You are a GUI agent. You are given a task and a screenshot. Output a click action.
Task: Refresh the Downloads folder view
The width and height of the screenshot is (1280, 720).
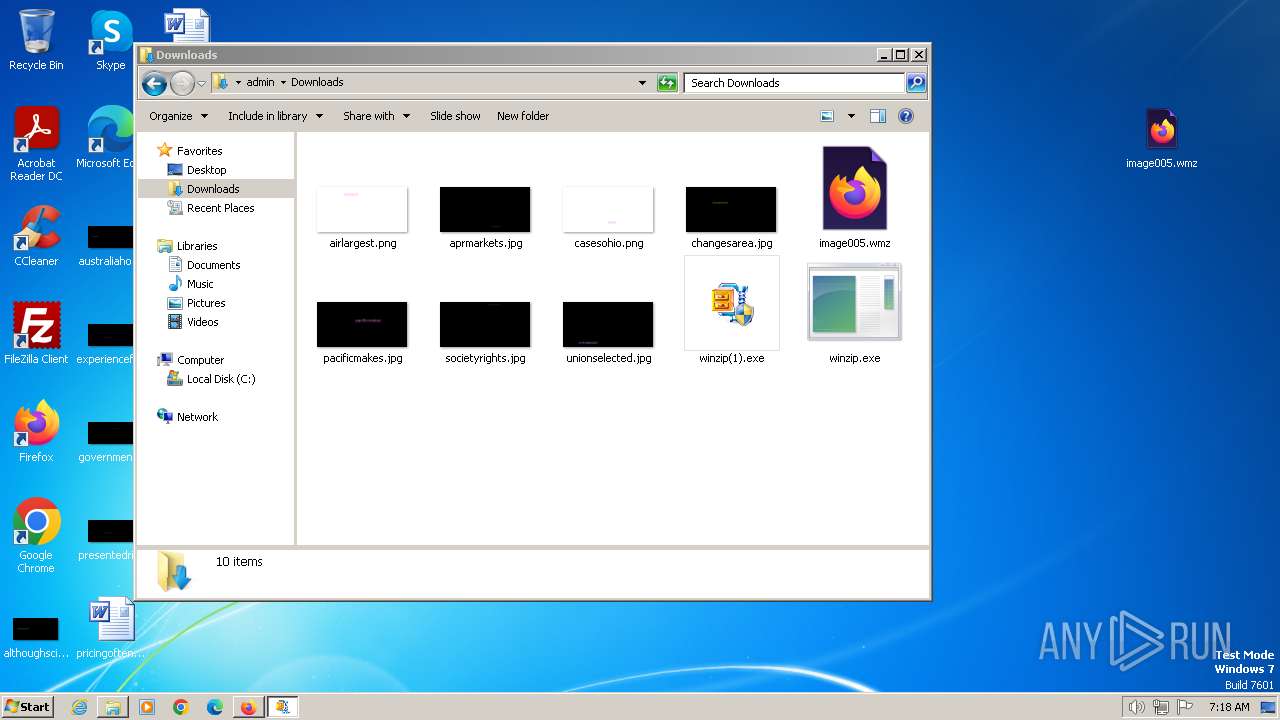(x=667, y=83)
